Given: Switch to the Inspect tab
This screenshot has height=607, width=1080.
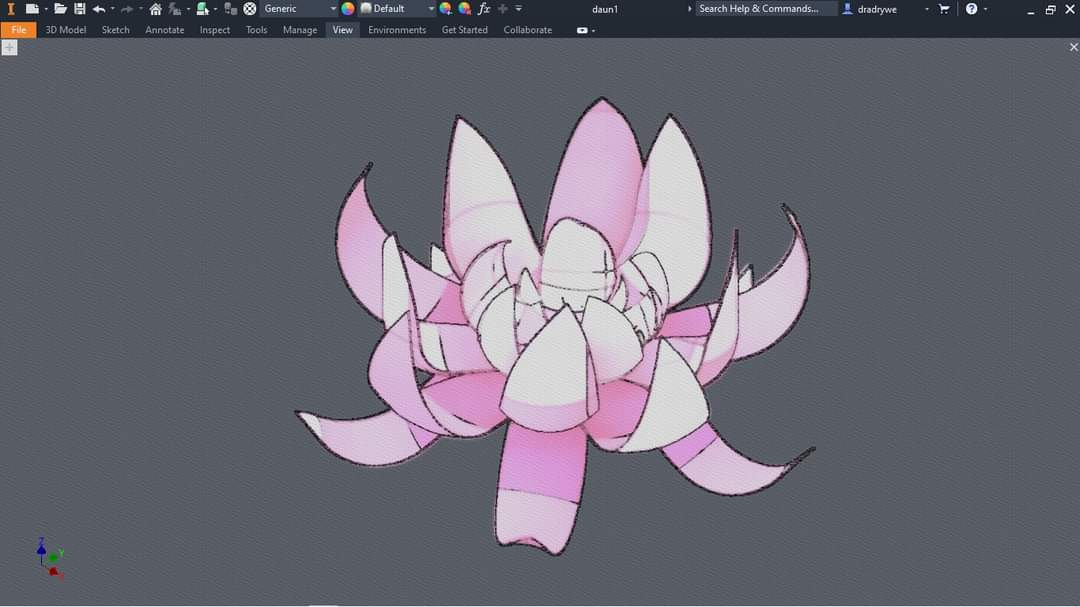Looking at the screenshot, I should (x=215, y=30).
